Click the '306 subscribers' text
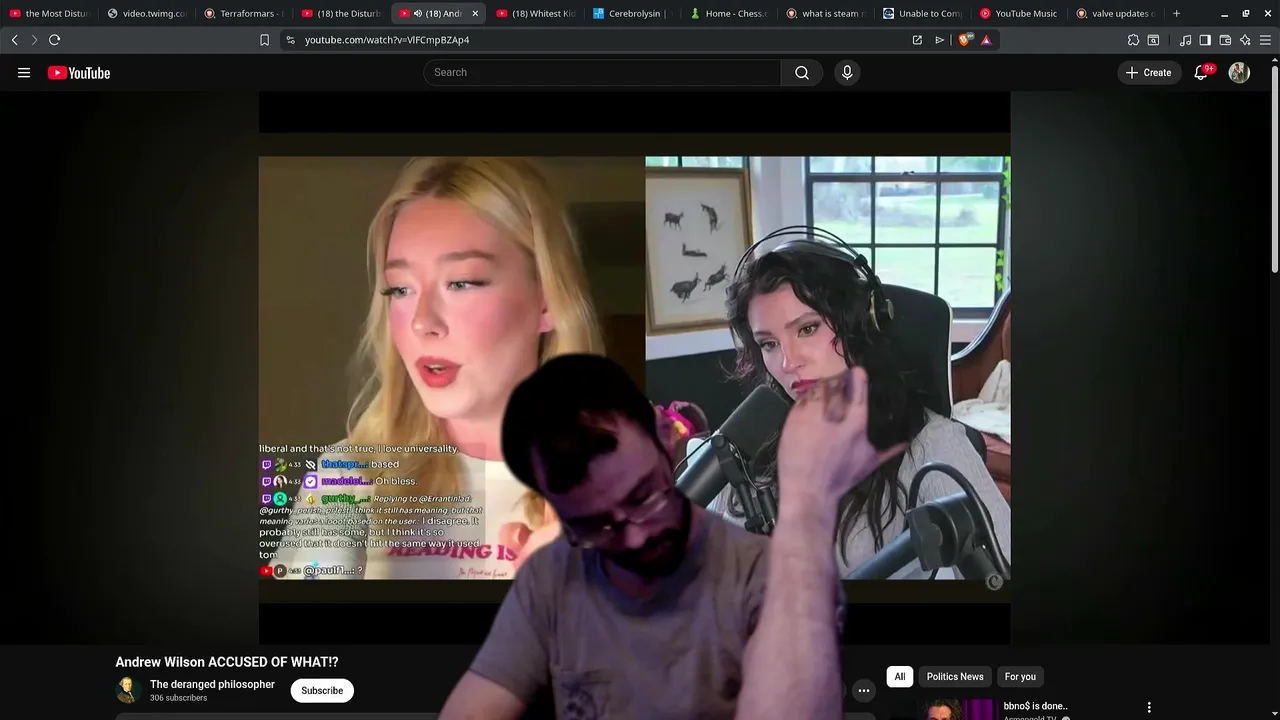This screenshot has height=720, width=1280. tap(178, 698)
